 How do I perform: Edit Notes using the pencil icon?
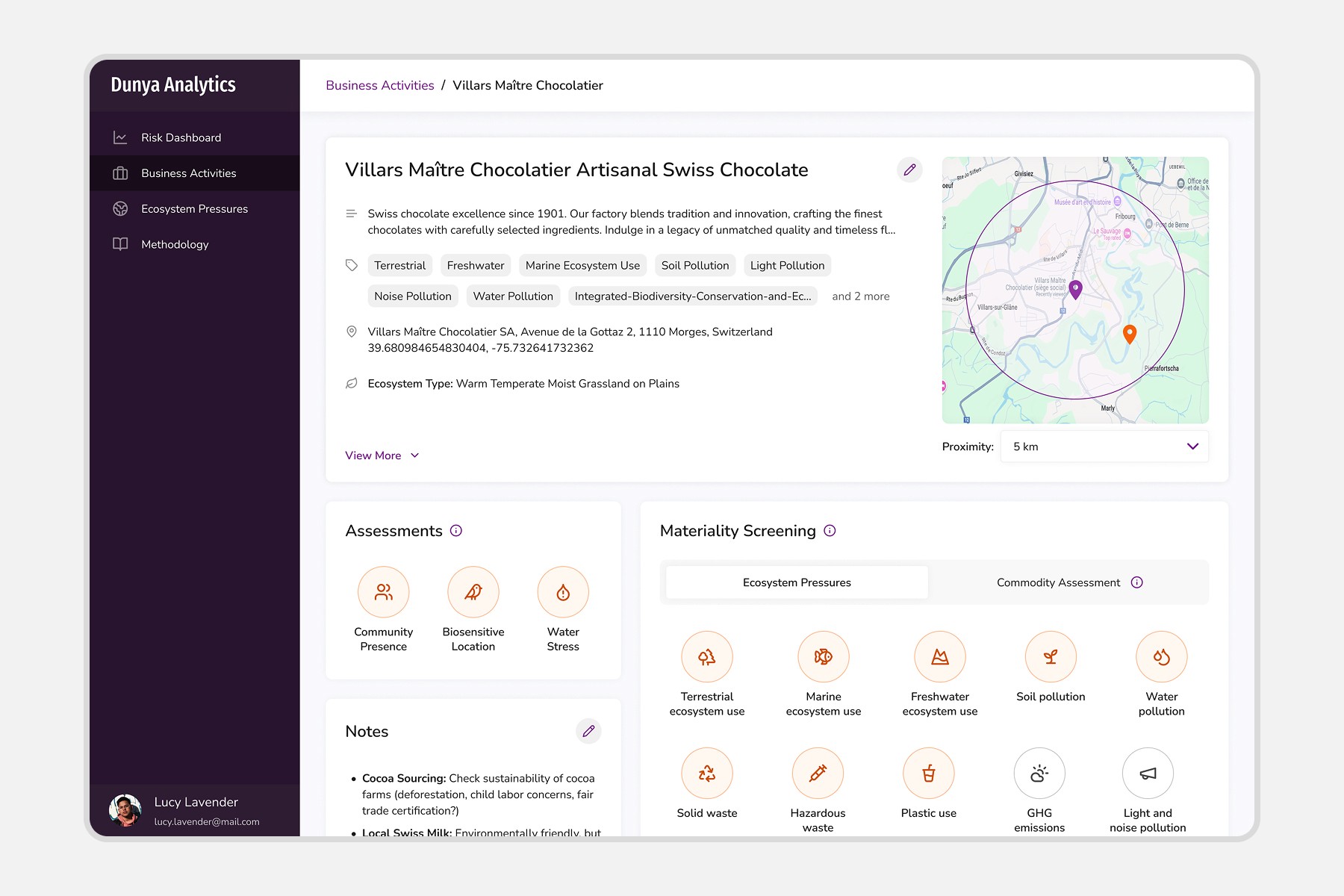point(588,731)
